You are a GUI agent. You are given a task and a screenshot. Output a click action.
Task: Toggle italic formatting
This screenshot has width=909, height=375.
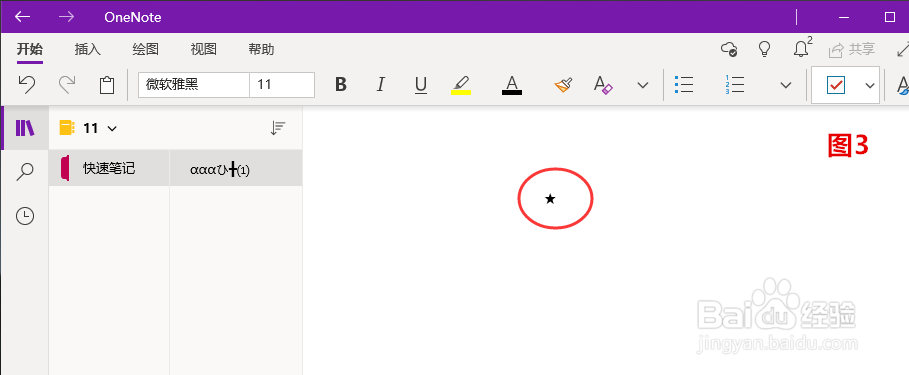pyautogui.click(x=380, y=85)
